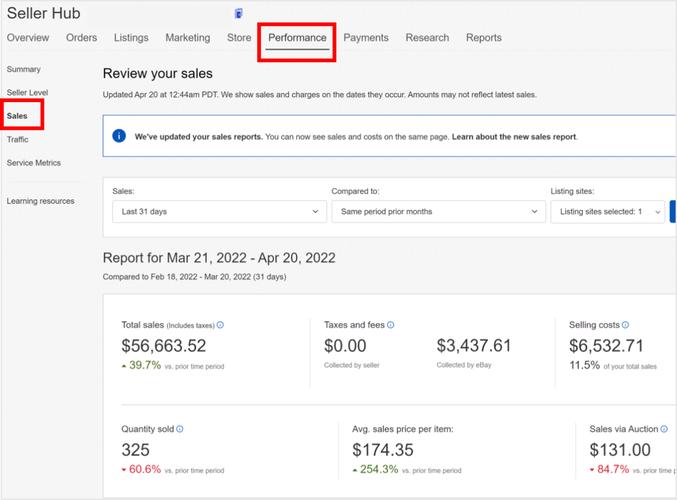Click the Total sales value $56,663.52
Viewport: 677px width, 500px height.
pyautogui.click(x=164, y=345)
